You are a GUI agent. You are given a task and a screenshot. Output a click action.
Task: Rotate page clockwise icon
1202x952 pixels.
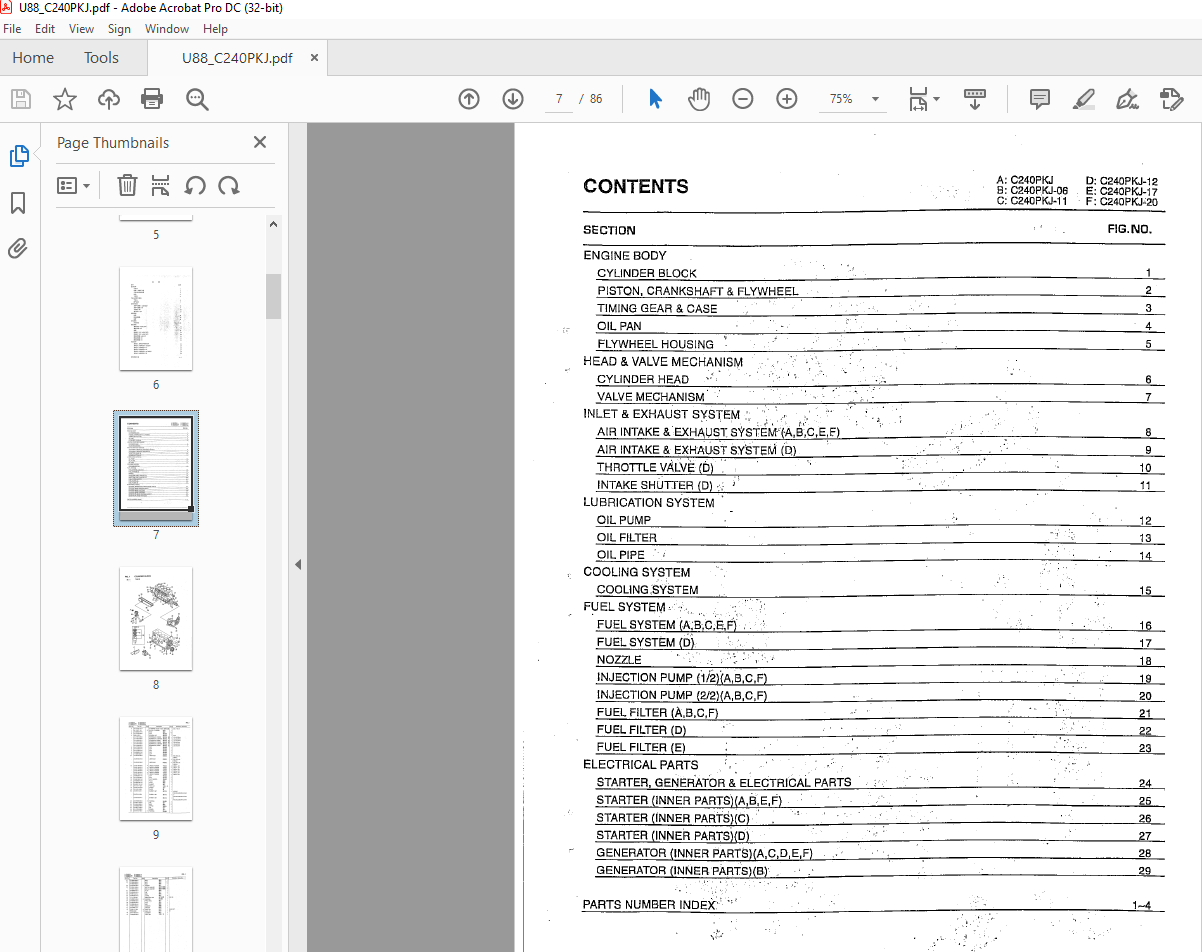pyautogui.click(x=229, y=185)
